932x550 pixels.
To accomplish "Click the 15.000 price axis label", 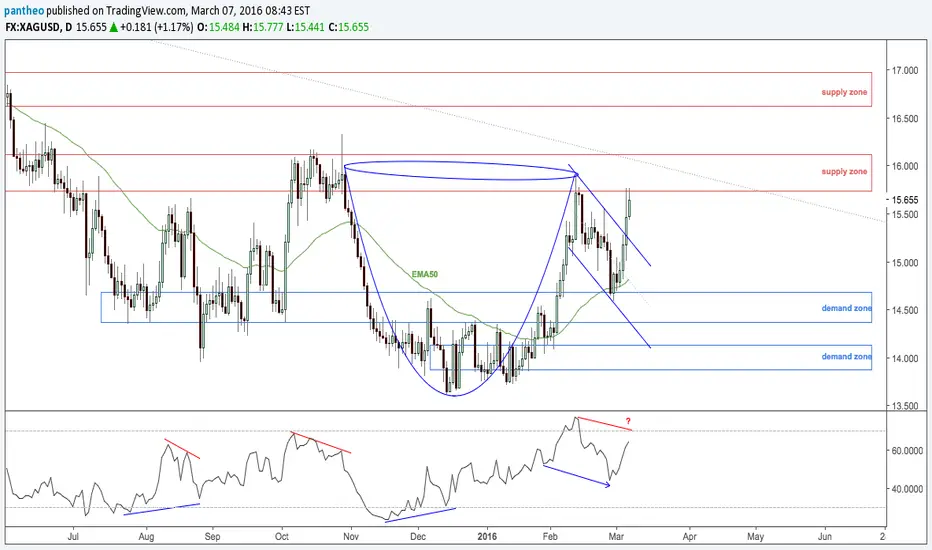I will pos(905,262).
